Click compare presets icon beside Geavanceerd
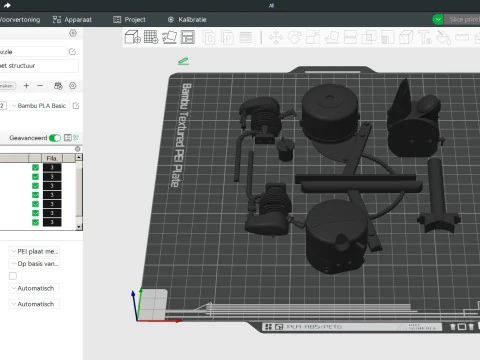The width and height of the screenshot is (480, 360). click(68, 138)
